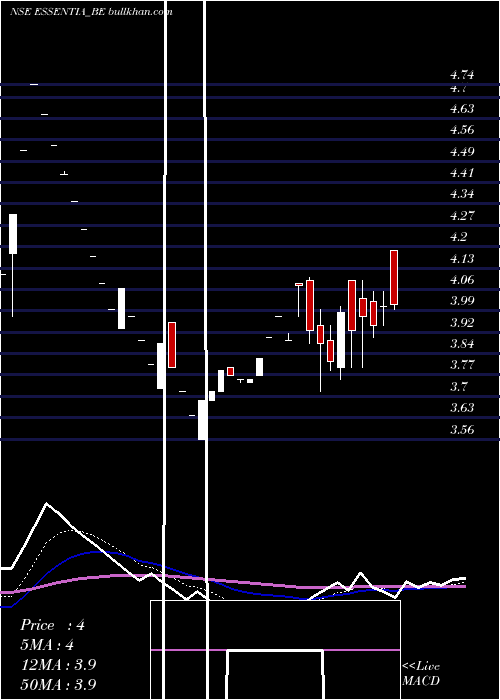Click the '12MA : 3.9' readout
Viewport: 500px width, 700px height.
point(58,664)
